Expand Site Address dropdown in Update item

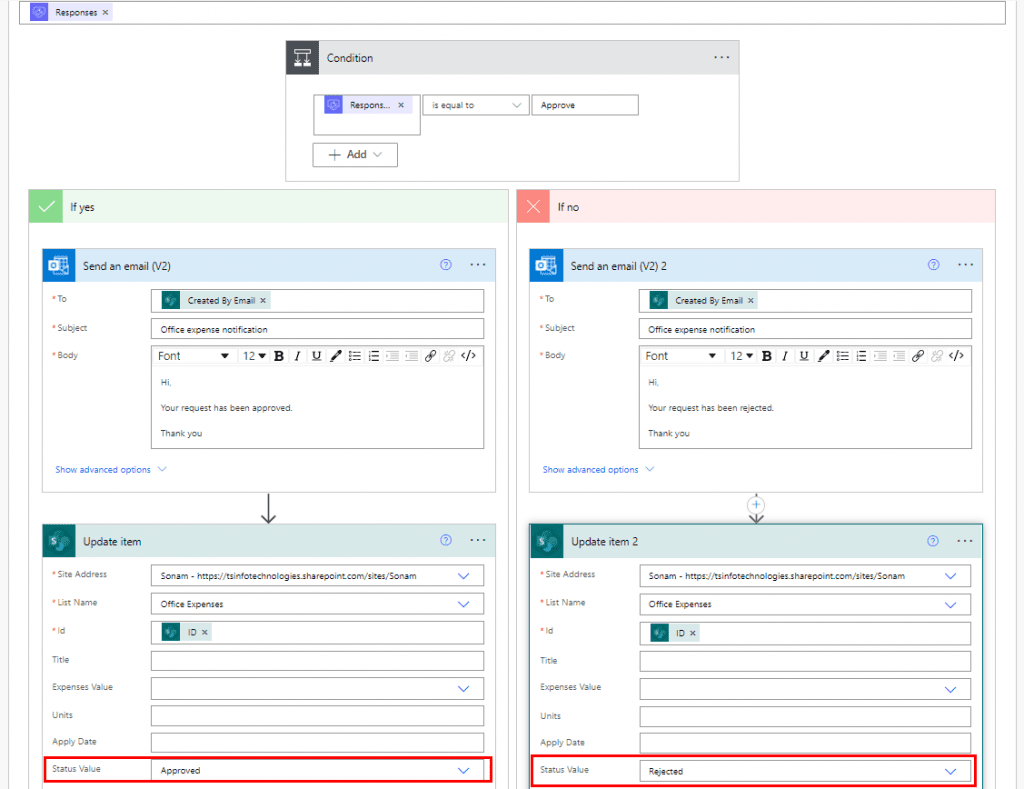pyautogui.click(x=464, y=576)
